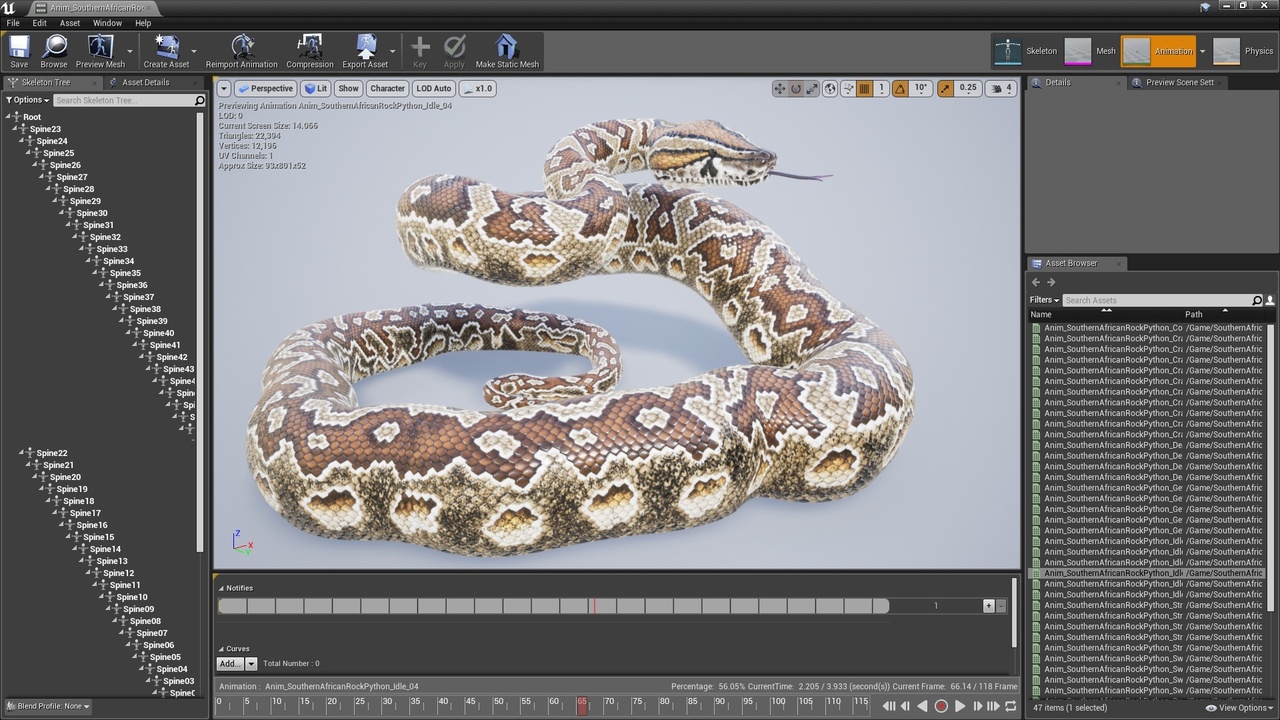Click the Asset Browser back arrow
Viewport: 1280px width, 720px height.
(1036, 282)
